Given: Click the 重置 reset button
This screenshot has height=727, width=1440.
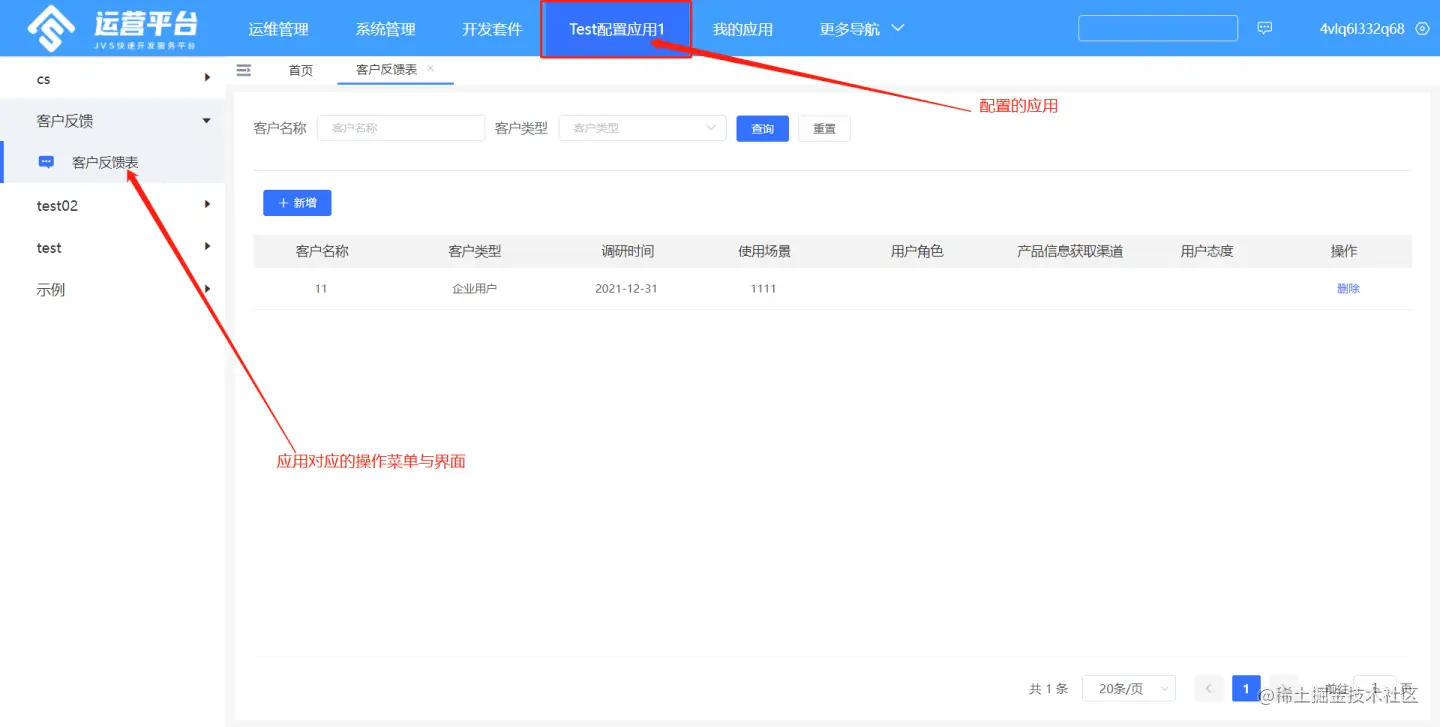Looking at the screenshot, I should pyautogui.click(x=824, y=128).
